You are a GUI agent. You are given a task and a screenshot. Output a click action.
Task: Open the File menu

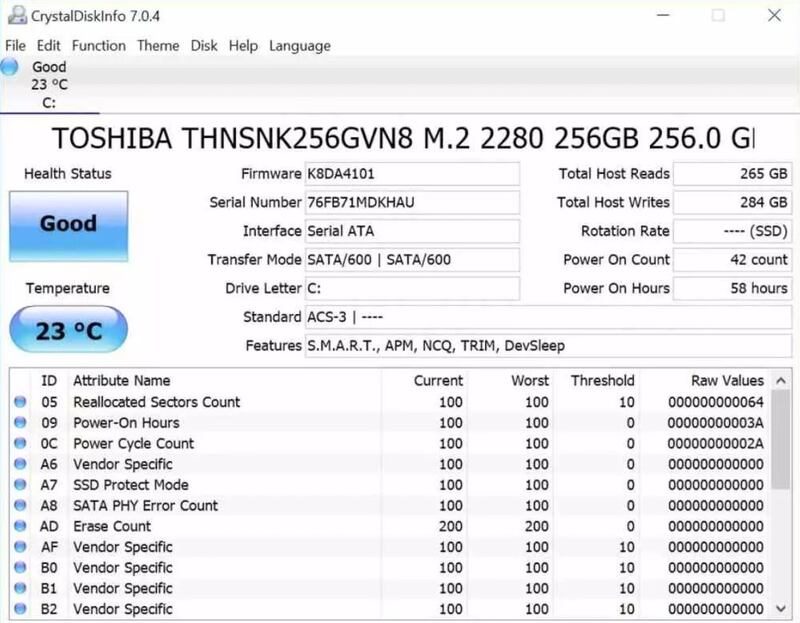click(x=15, y=46)
